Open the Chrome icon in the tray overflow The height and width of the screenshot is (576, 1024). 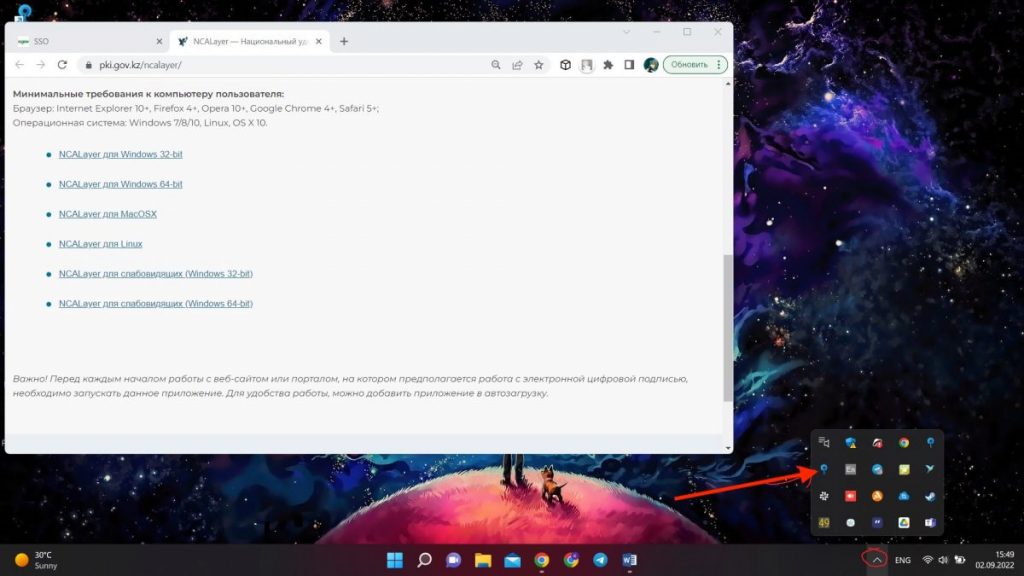click(x=904, y=443)
